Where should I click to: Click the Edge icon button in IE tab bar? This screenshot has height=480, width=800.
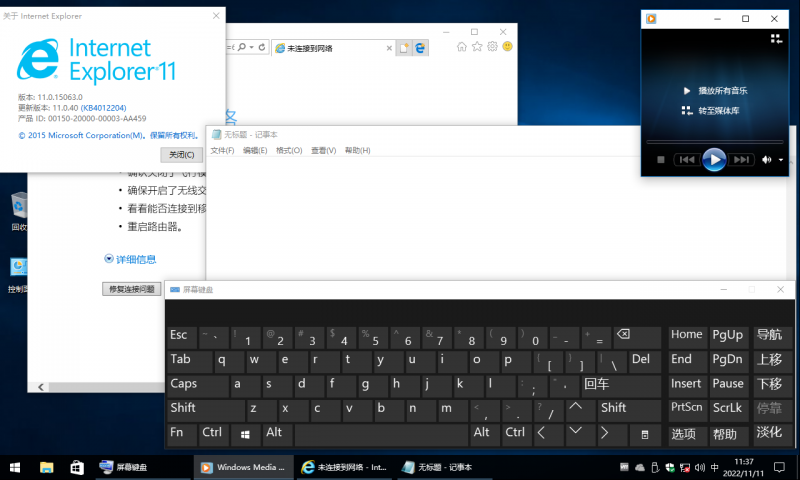pos(420,48)
